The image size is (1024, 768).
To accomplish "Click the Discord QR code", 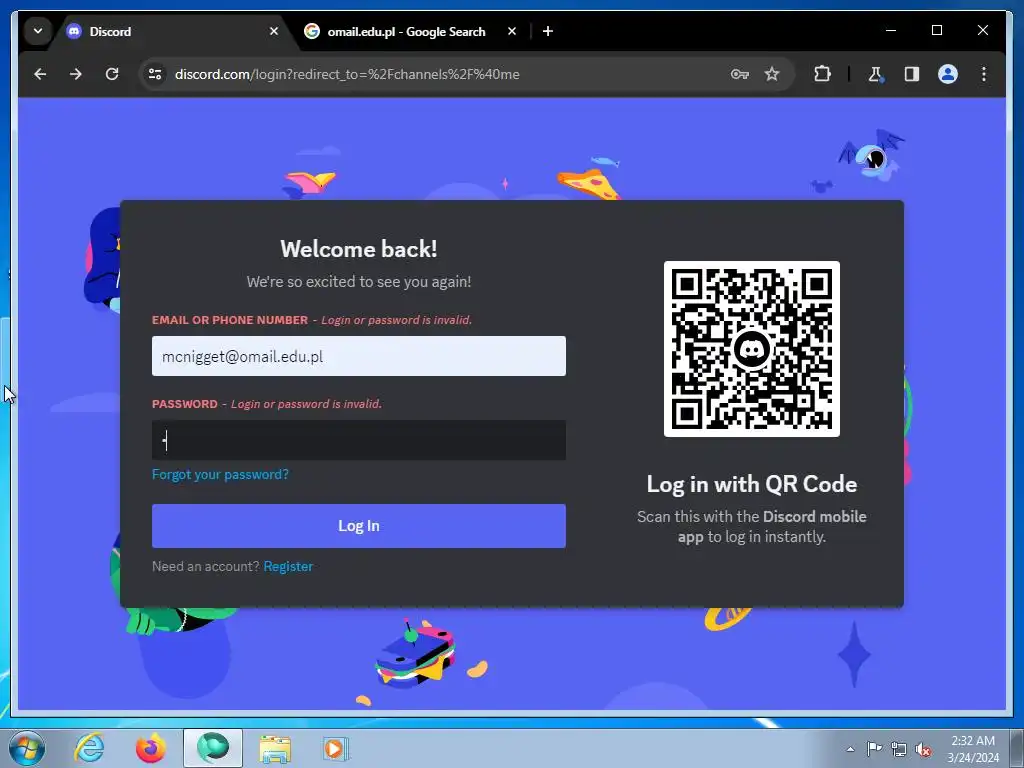I will pos(752,349).
